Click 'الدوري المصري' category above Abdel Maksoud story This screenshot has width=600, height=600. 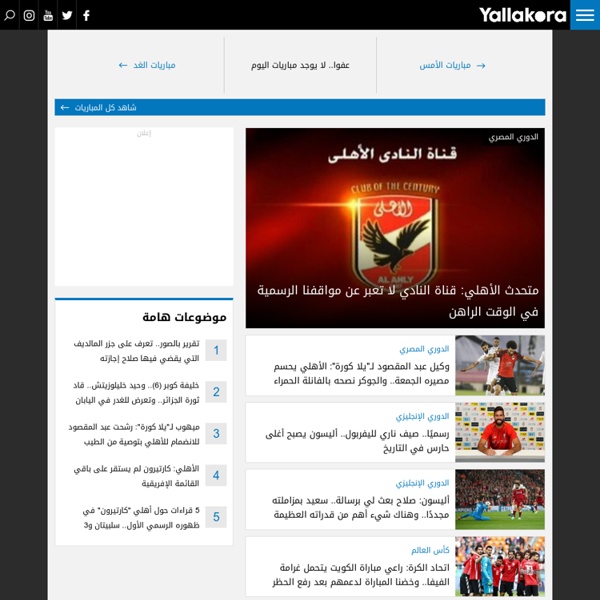[424, 349]
